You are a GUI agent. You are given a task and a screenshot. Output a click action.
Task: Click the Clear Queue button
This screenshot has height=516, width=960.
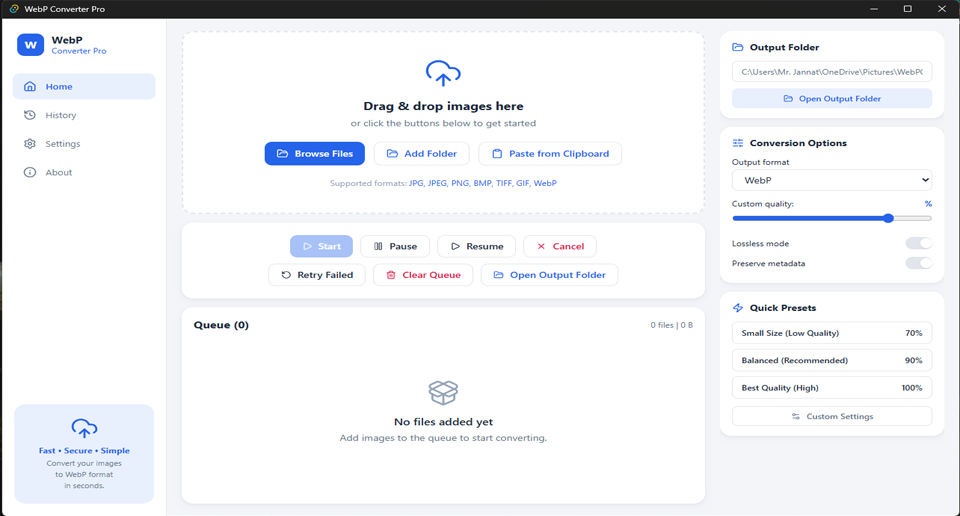coord(423,275)
